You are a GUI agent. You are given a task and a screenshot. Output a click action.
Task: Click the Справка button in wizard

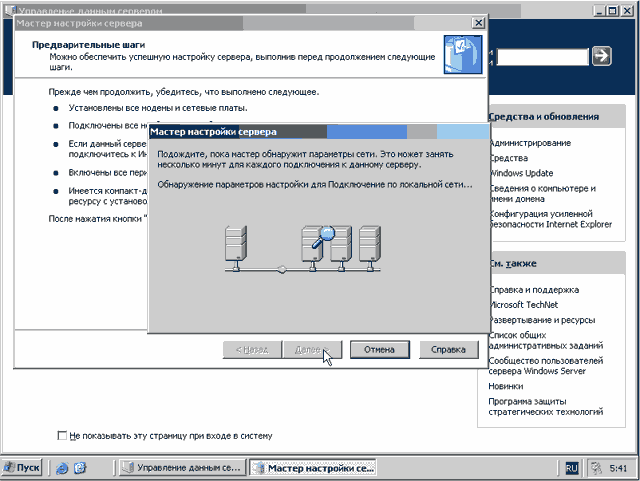tap(448, 350)
